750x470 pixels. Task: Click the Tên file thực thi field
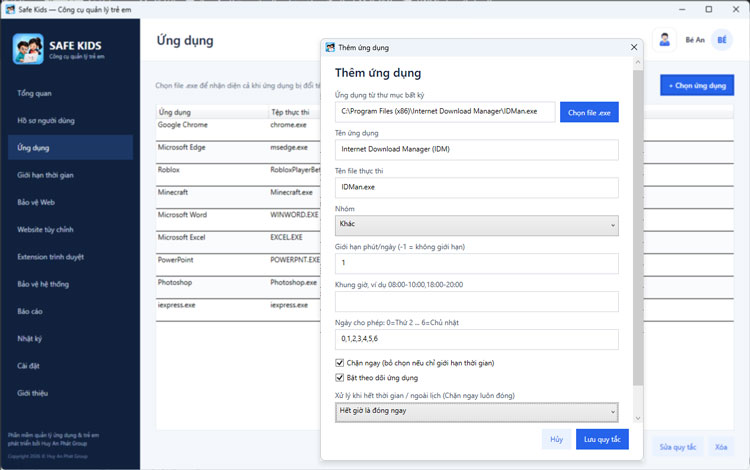476,187
